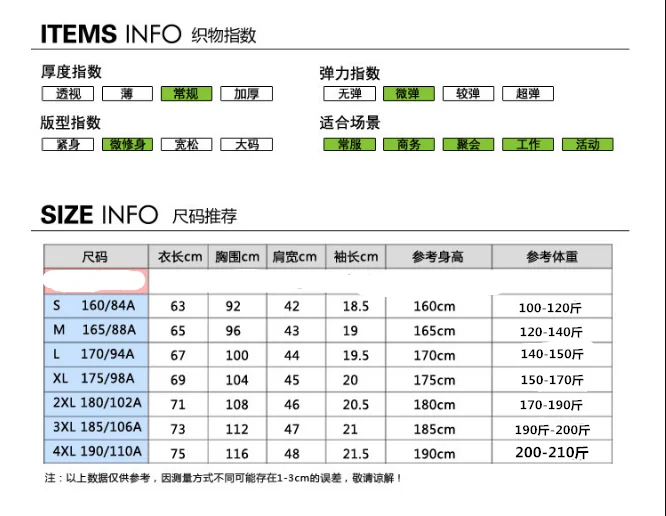
Task: Click the 肩宽cm column header
Action: (x=296, y=257)
